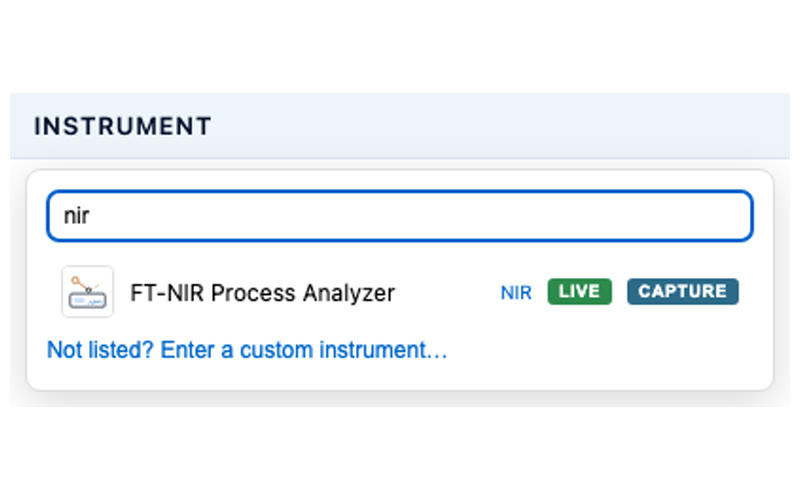This screenshot has width=800, height=500.
Task: Focus the instrument search field
Action: pyautogui.click(x=399, y=215)
